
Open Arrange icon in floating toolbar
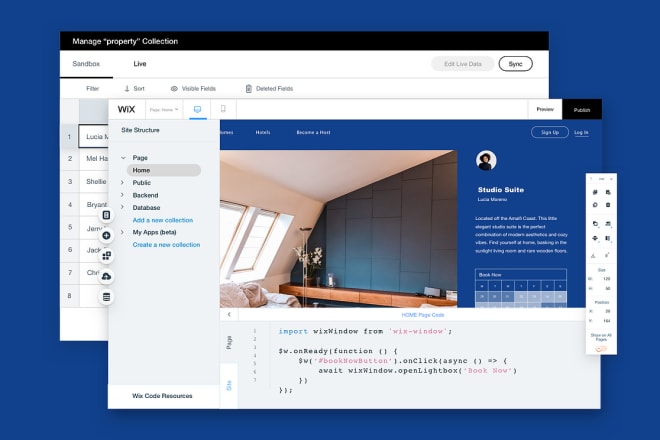click(595, 224)
